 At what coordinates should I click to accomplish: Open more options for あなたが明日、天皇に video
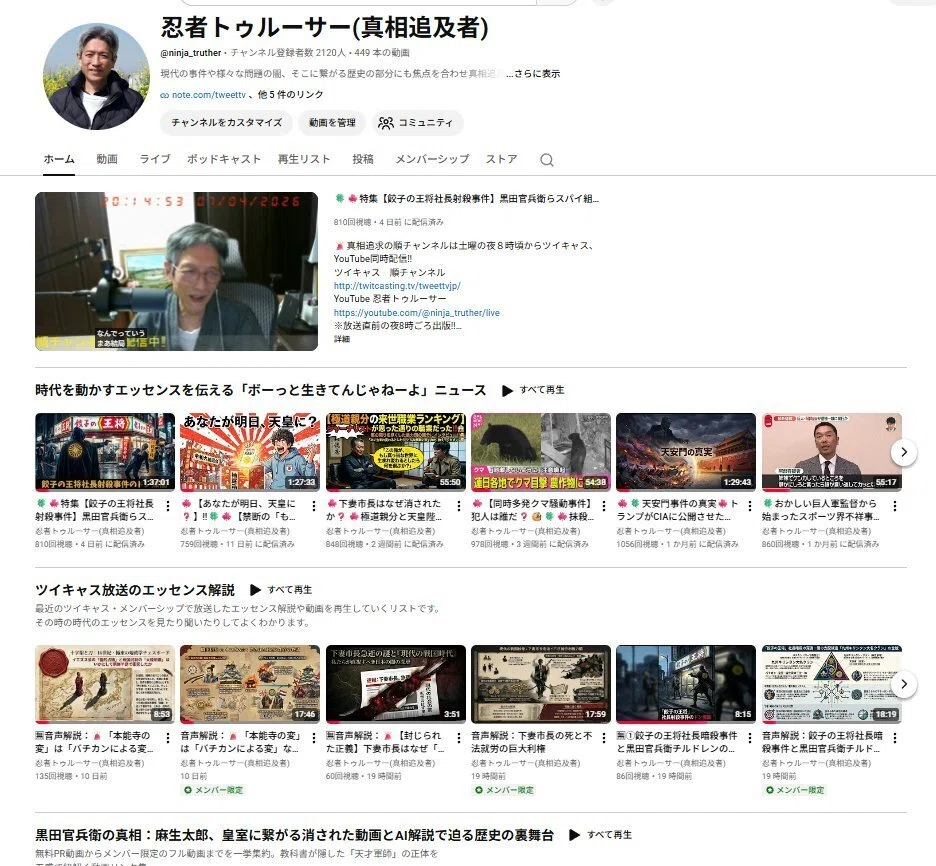(313, 506)
